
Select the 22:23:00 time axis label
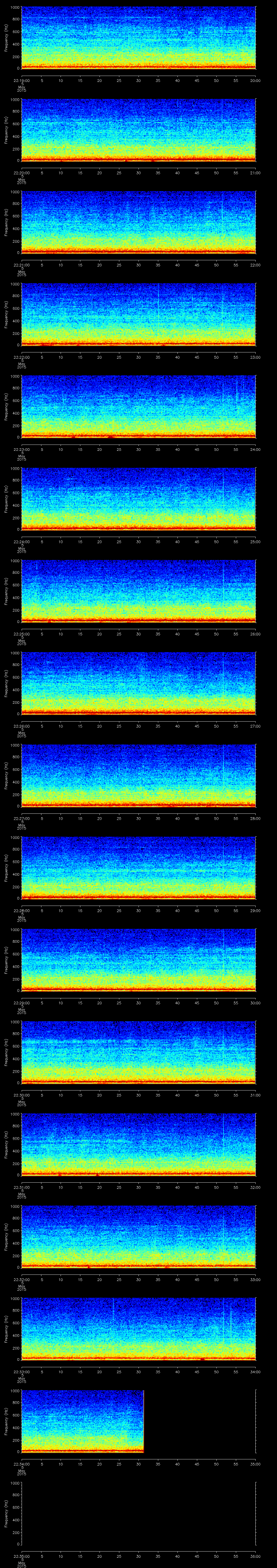(x=22, y=449)
